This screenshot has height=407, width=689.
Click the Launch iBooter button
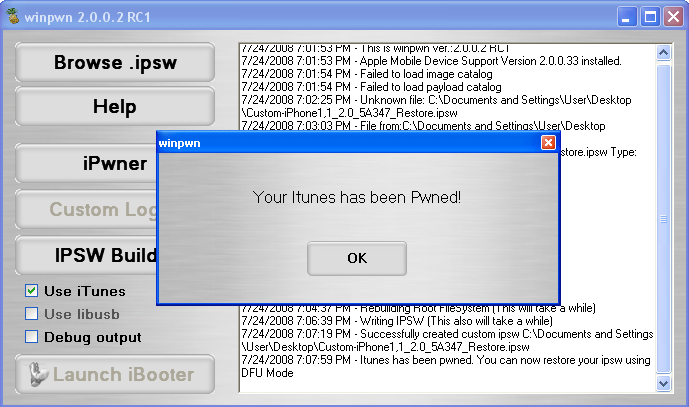(x=115, y=374)
